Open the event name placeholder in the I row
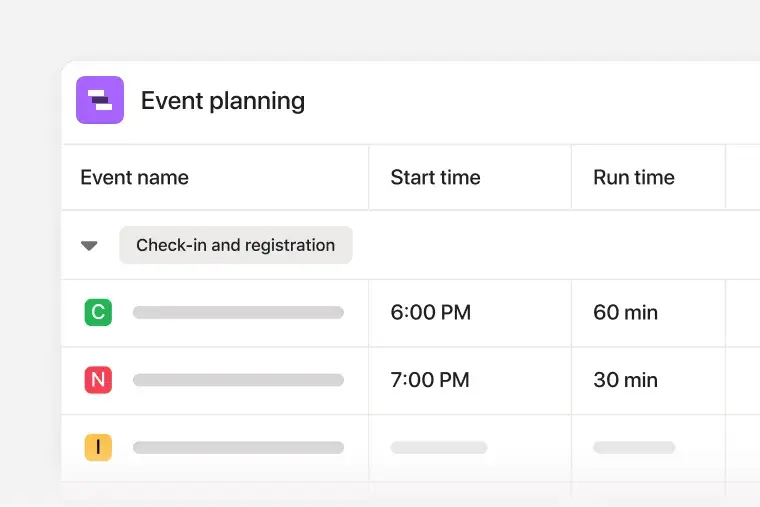 [238, 447]
